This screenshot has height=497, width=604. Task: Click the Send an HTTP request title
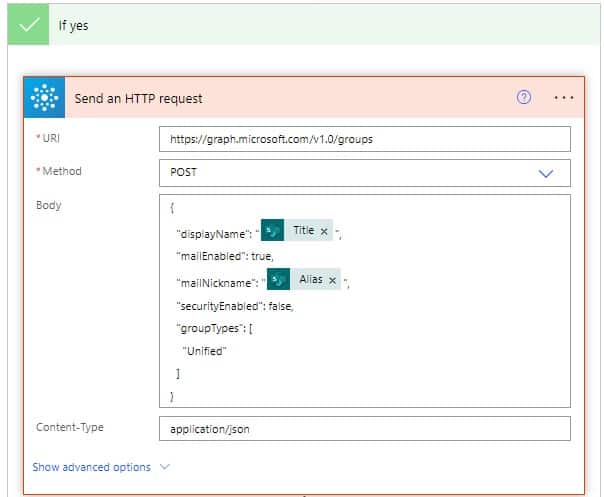click(138, 99)
